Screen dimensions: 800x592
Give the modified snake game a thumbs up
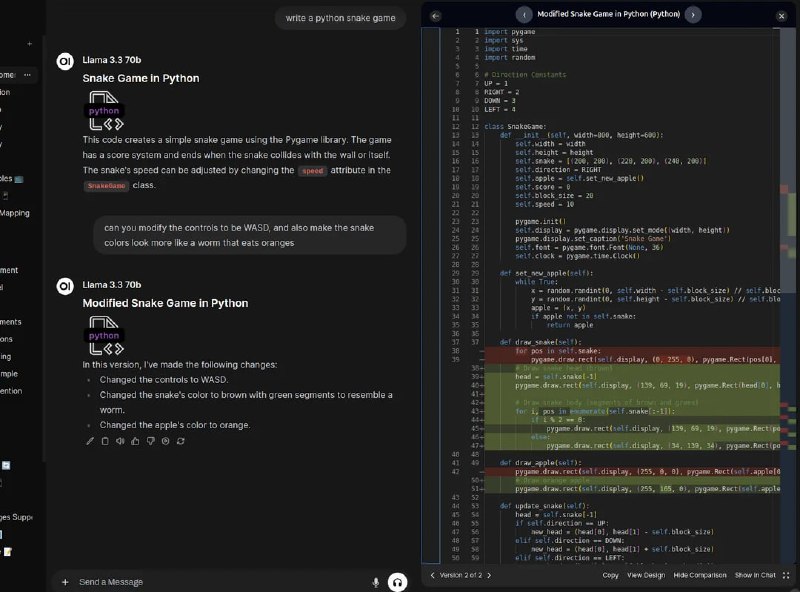point(135,441)
